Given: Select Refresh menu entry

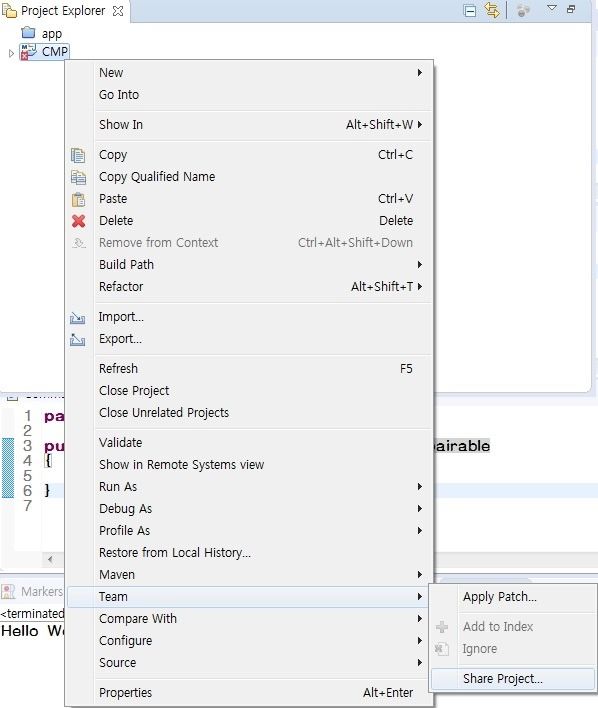Looking at the screenshot, I should [250, 369].
